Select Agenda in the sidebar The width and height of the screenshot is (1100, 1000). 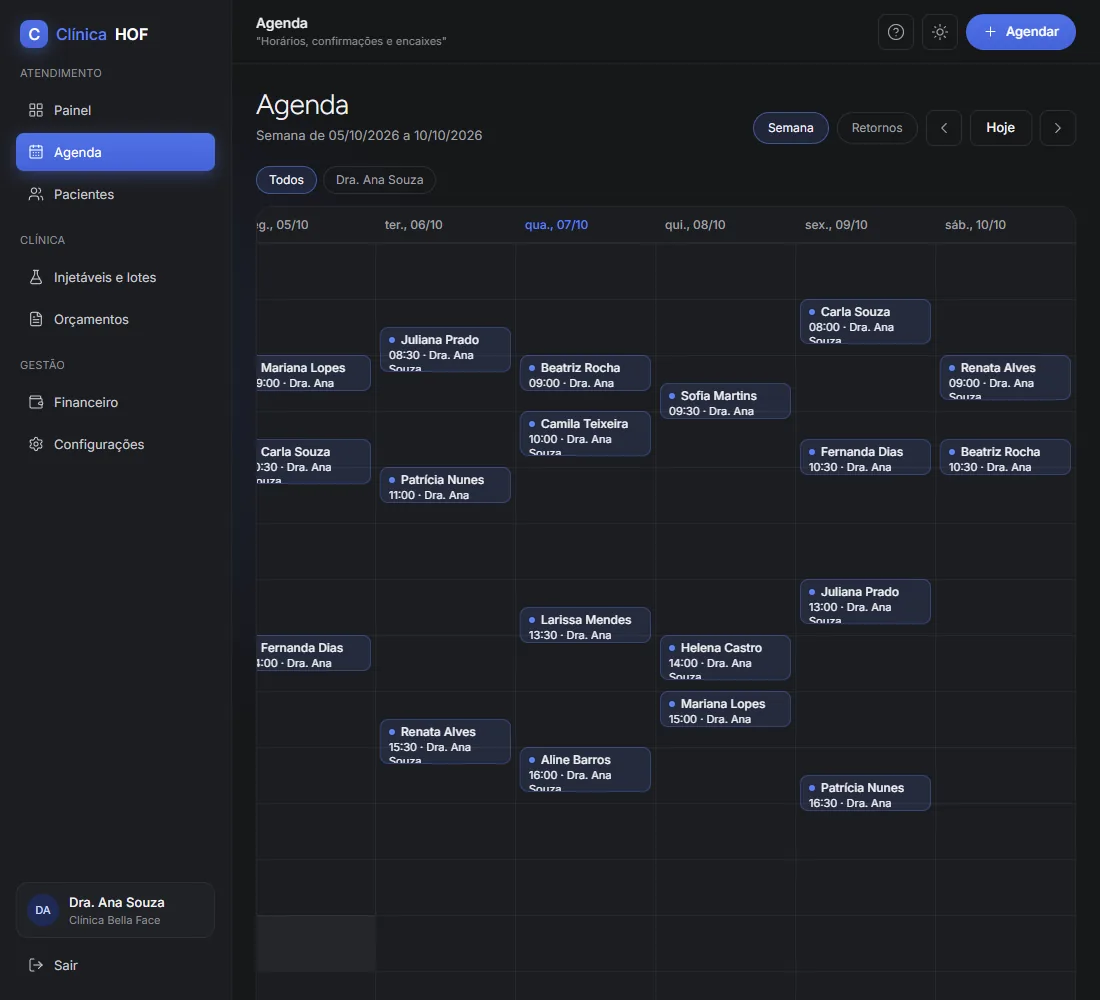(115, 152)
